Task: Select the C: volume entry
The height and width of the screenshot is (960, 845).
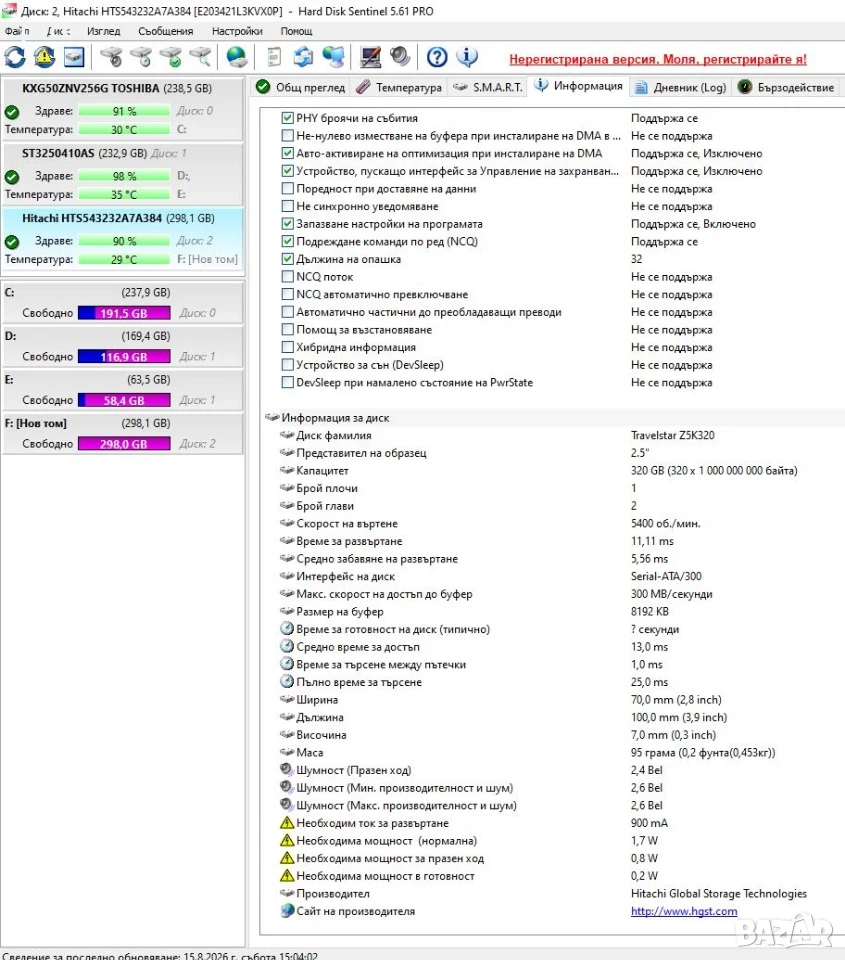Action: 122,302
